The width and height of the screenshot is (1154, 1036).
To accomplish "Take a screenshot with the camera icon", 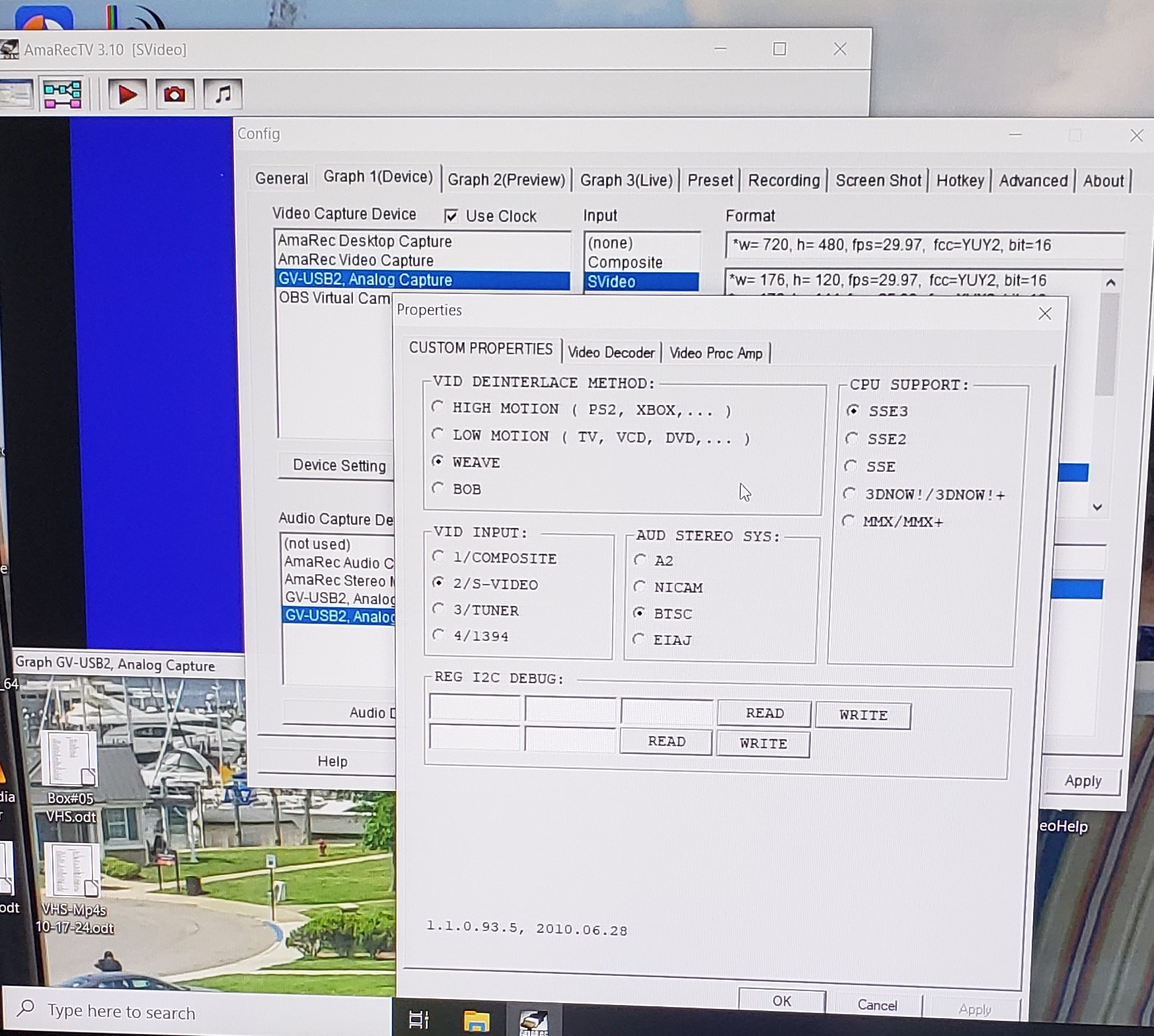I will [174, 94].
